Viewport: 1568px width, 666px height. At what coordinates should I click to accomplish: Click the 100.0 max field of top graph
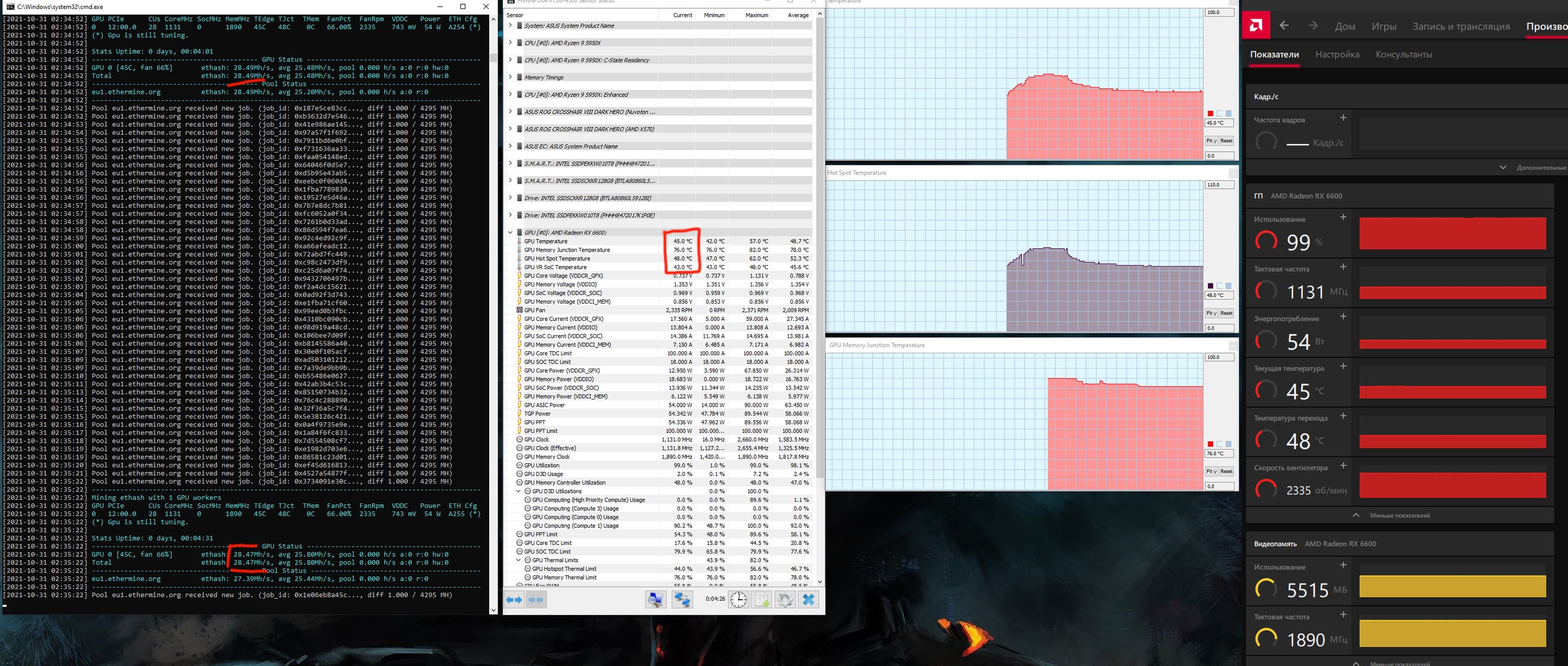1219,12
